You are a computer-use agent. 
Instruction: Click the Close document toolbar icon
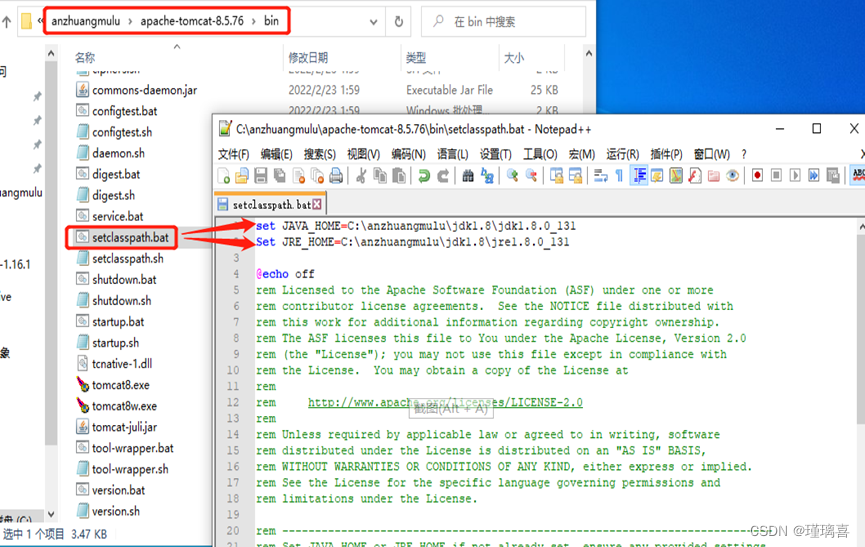[298, 176]
